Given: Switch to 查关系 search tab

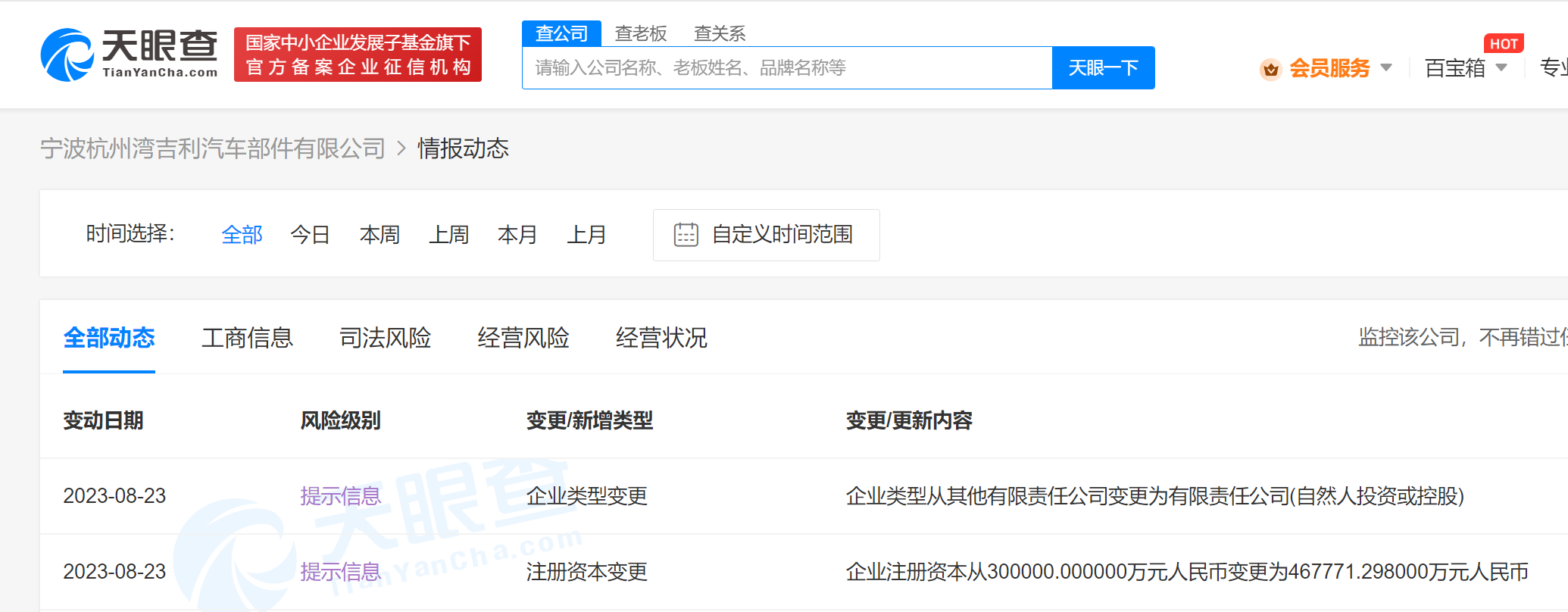Looking at the screenshot, I should 720,33.
